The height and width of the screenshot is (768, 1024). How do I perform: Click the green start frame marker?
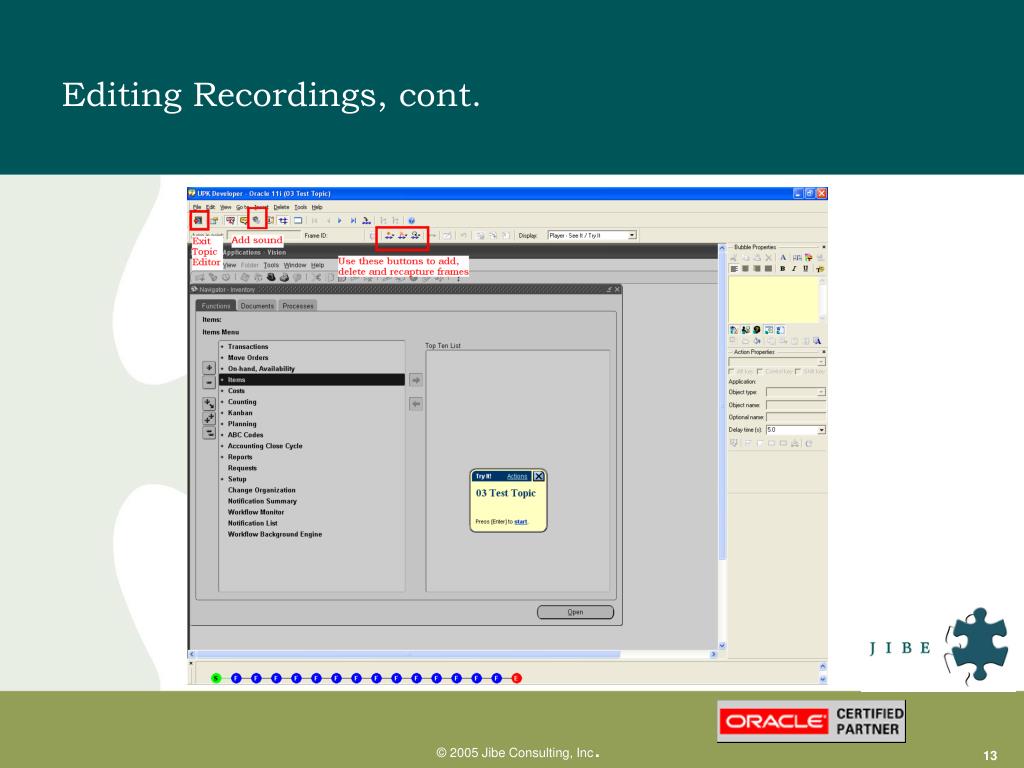216,679
